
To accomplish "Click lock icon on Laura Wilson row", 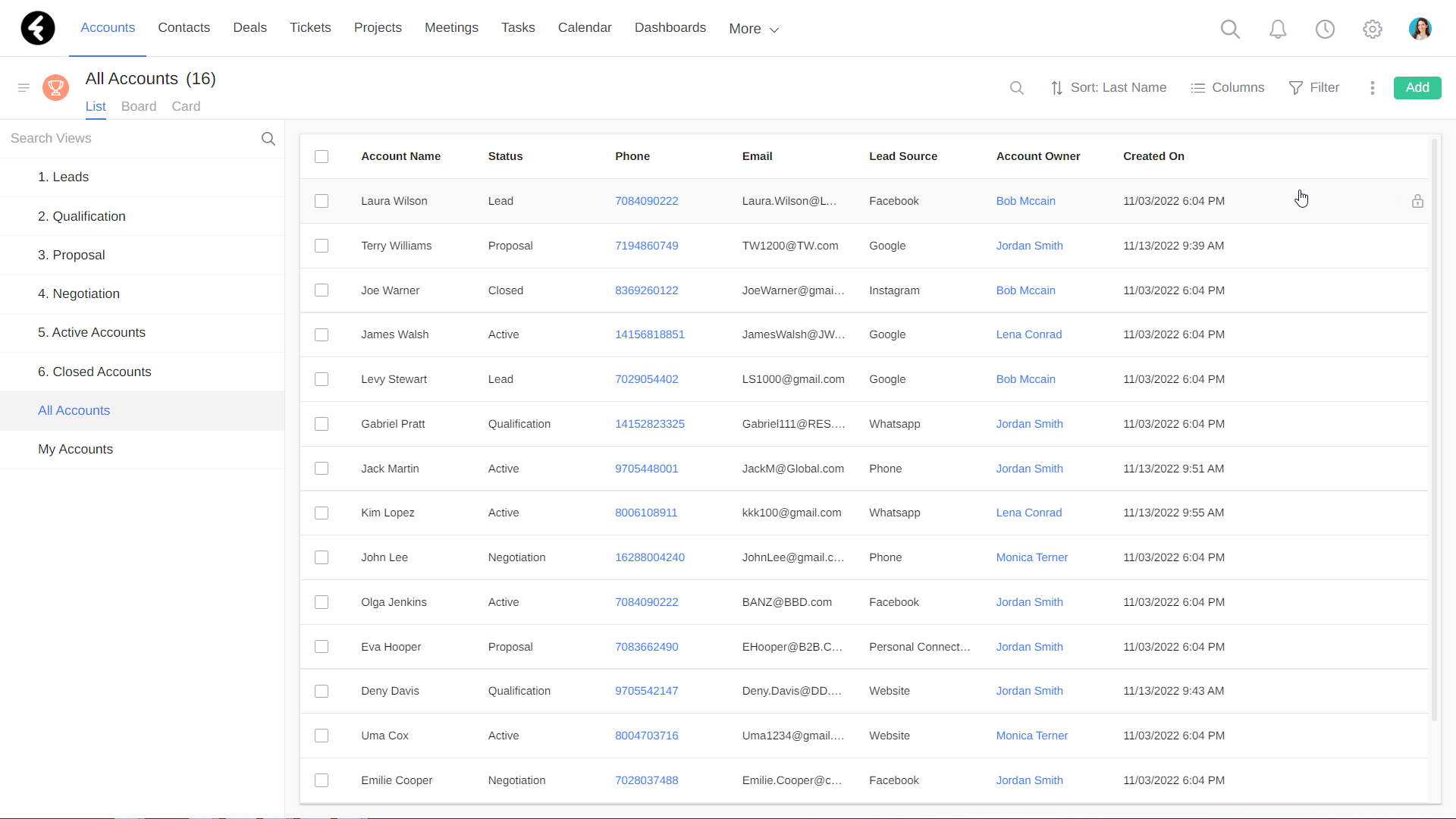I will pyautogui.click(x=1417, y=201).
